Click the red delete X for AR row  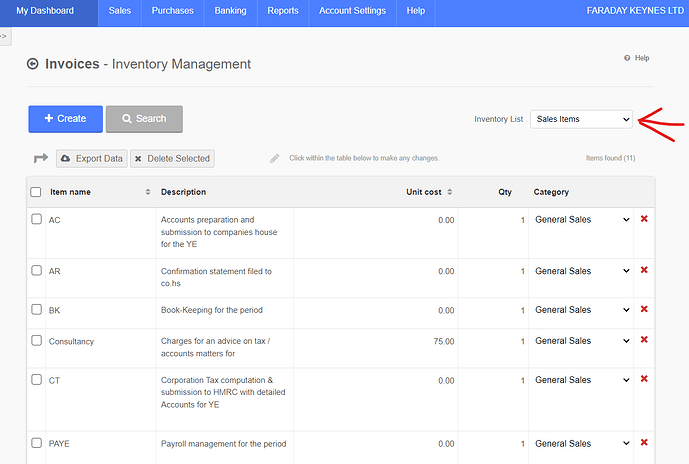click(x=644, y=270)
